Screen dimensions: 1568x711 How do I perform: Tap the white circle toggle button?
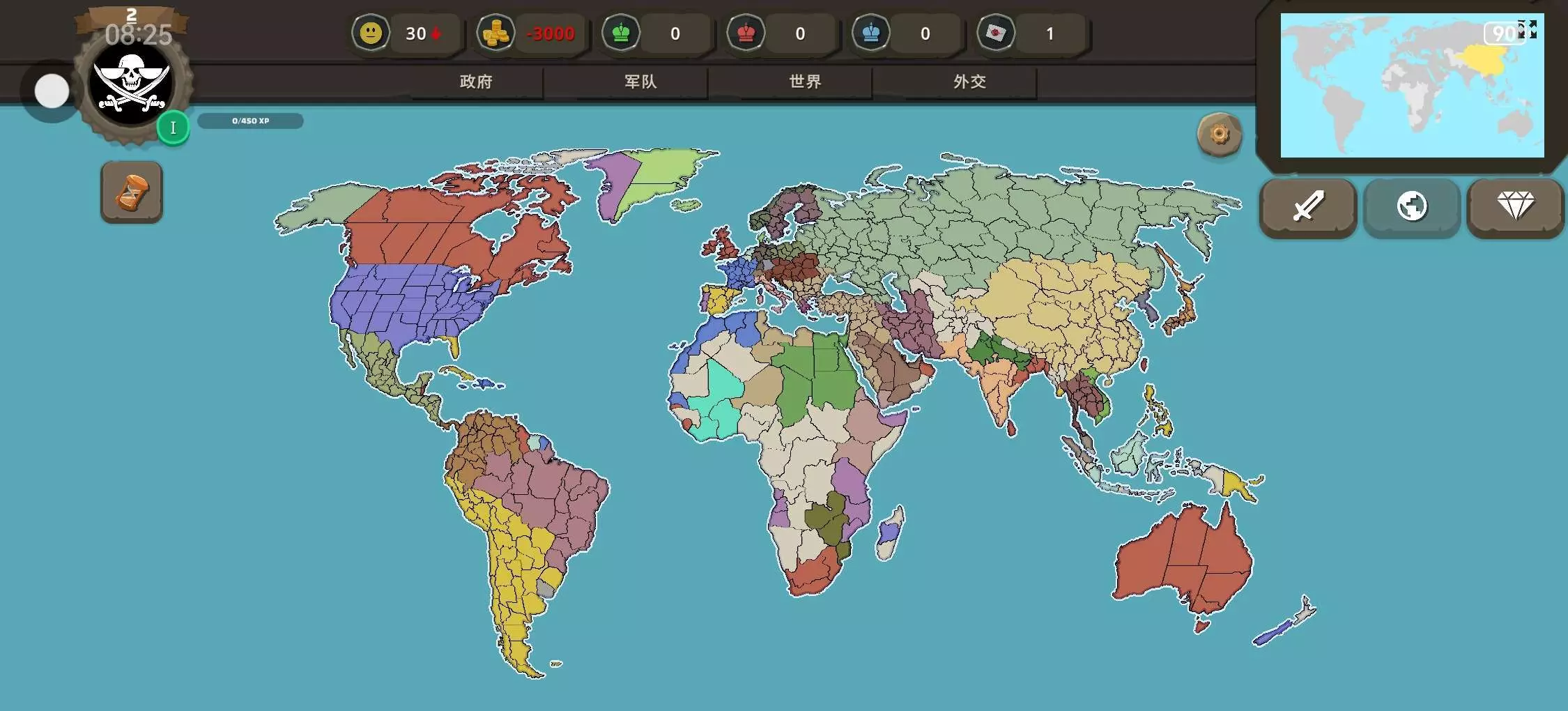click(52, 91)
